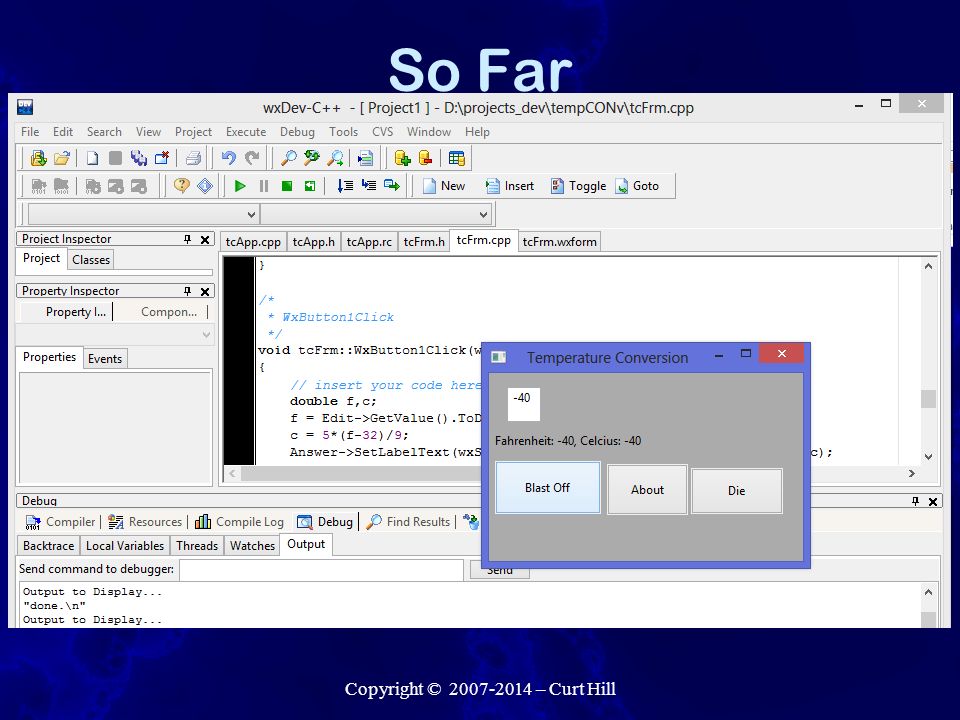Click the blue diamond about icon
Image resolution: width=960 pixels, height=720 pixels.
coord(205,186)
